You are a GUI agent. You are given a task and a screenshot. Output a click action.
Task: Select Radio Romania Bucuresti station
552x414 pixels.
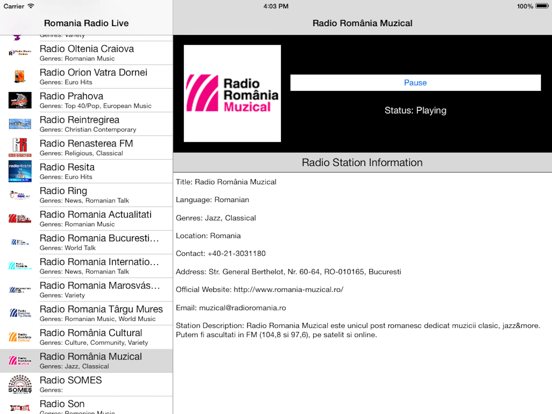(x=86, y=242)
